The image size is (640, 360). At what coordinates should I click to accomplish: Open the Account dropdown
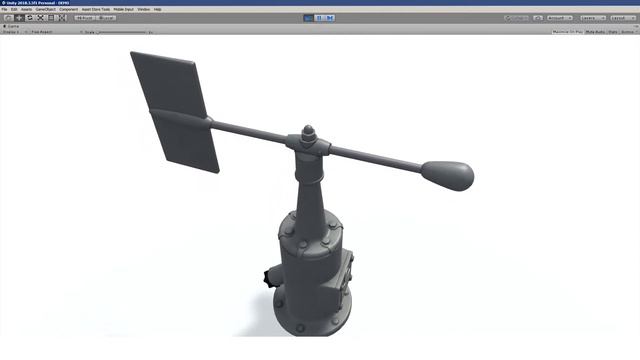(x=560, y=18)
